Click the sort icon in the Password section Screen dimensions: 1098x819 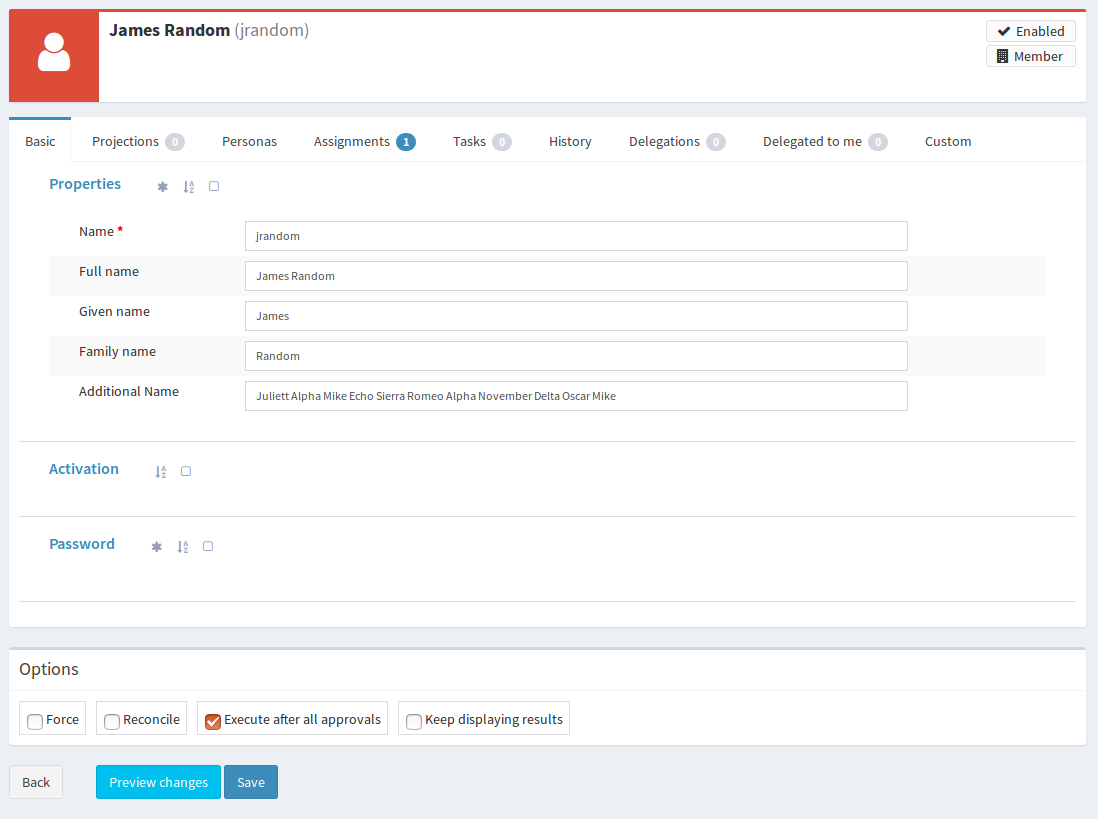click(183, 547)
